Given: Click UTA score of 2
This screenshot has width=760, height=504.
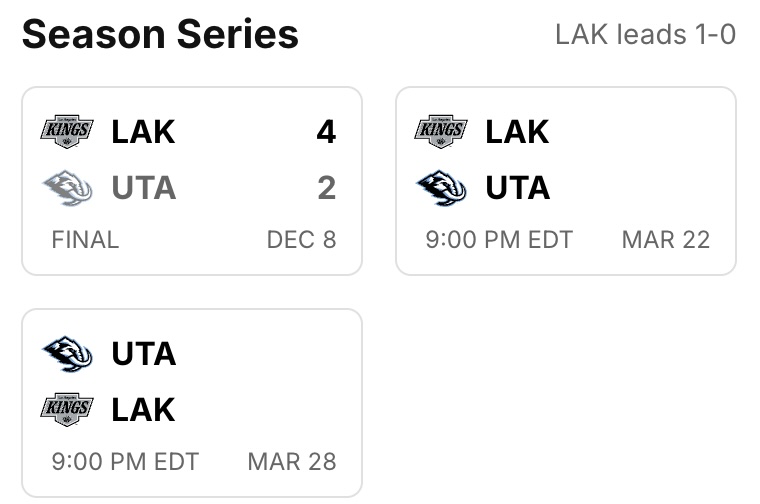Looking at the screenshot, I should click(326, 187).
